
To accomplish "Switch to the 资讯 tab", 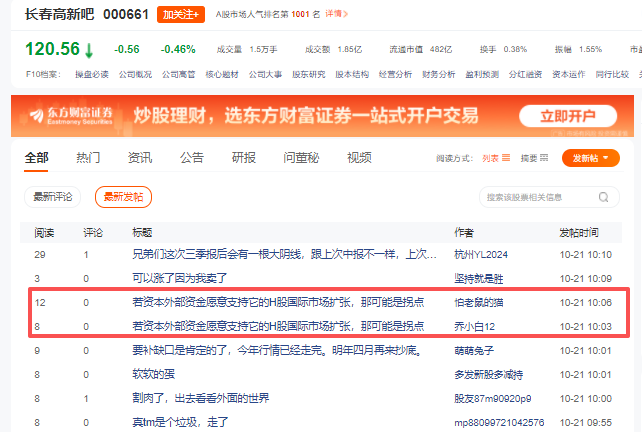I will [140, 158].
